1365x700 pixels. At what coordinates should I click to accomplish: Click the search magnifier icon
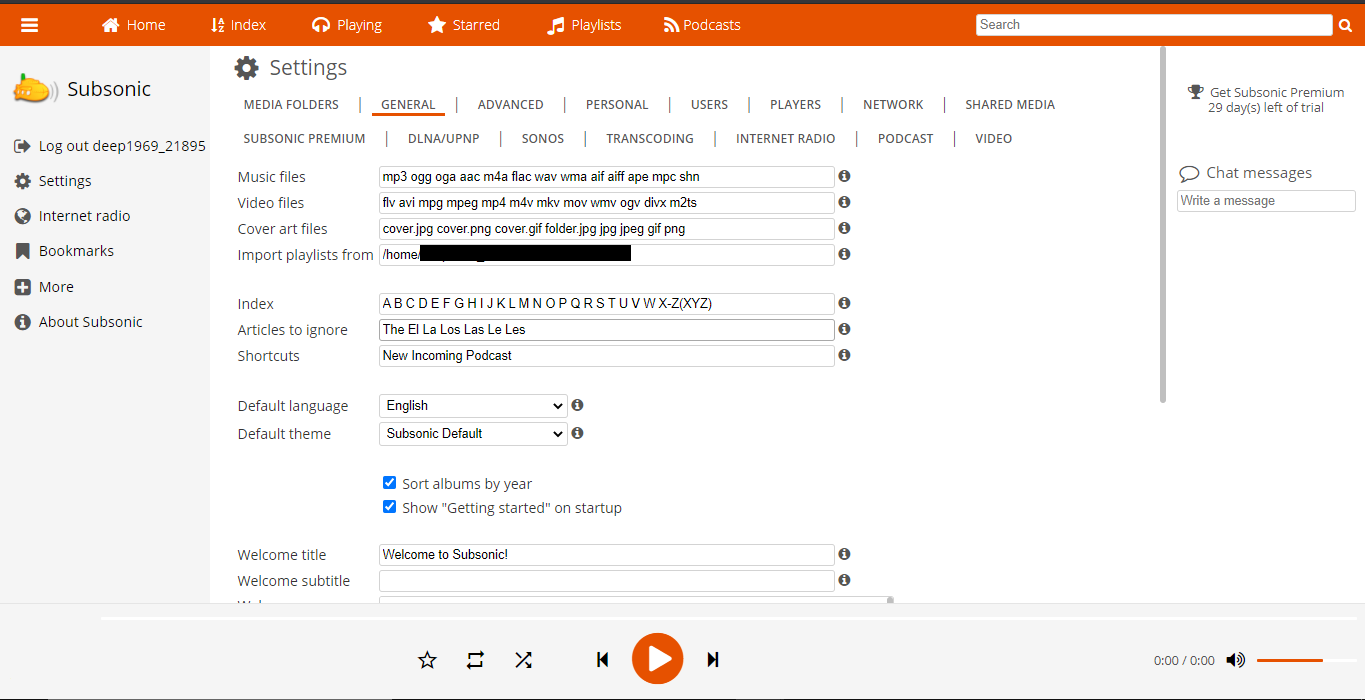pyautogui.click(x=1345, y=24)
